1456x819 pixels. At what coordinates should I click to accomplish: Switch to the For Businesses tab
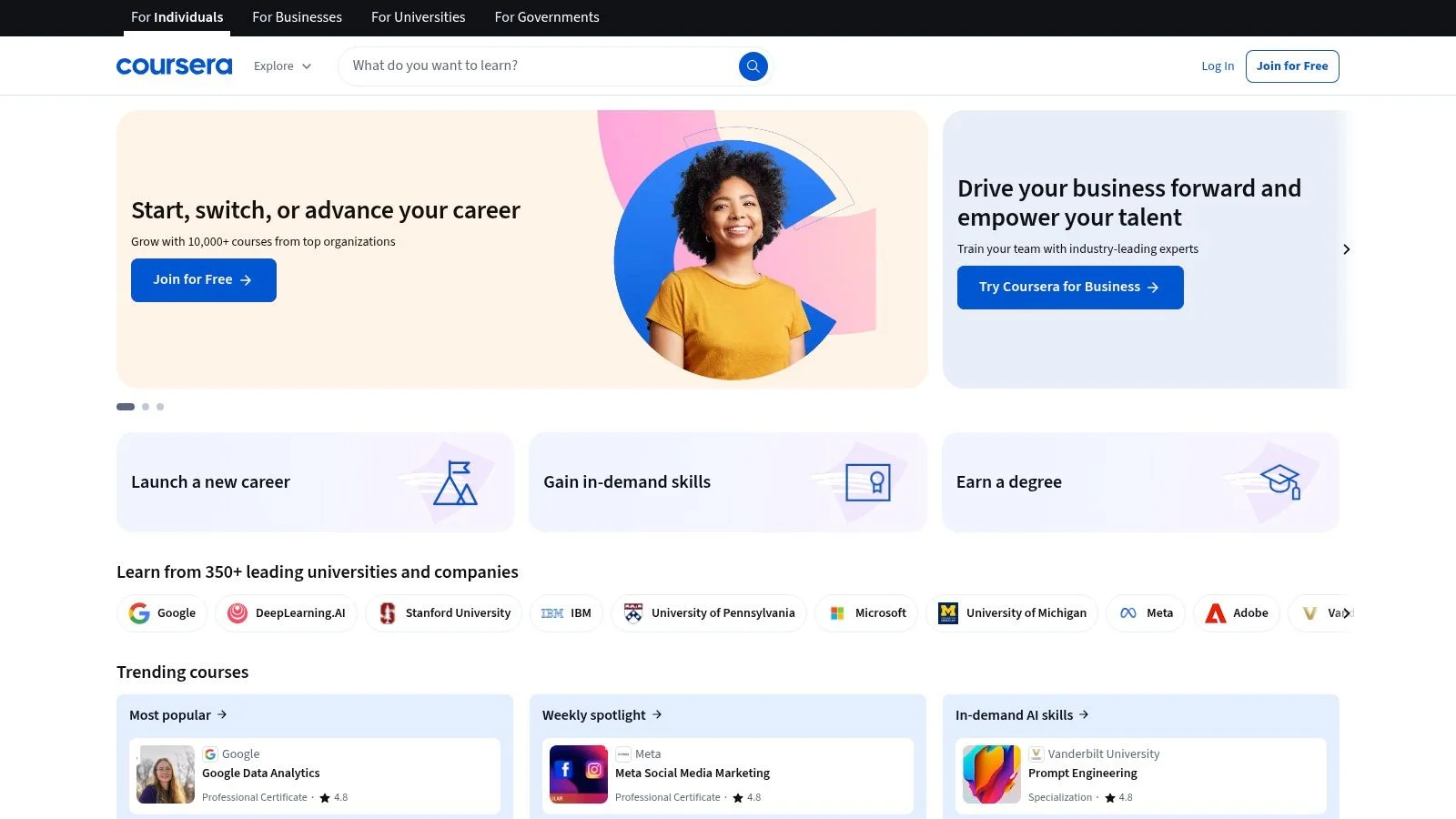click(x=297, y=17)
